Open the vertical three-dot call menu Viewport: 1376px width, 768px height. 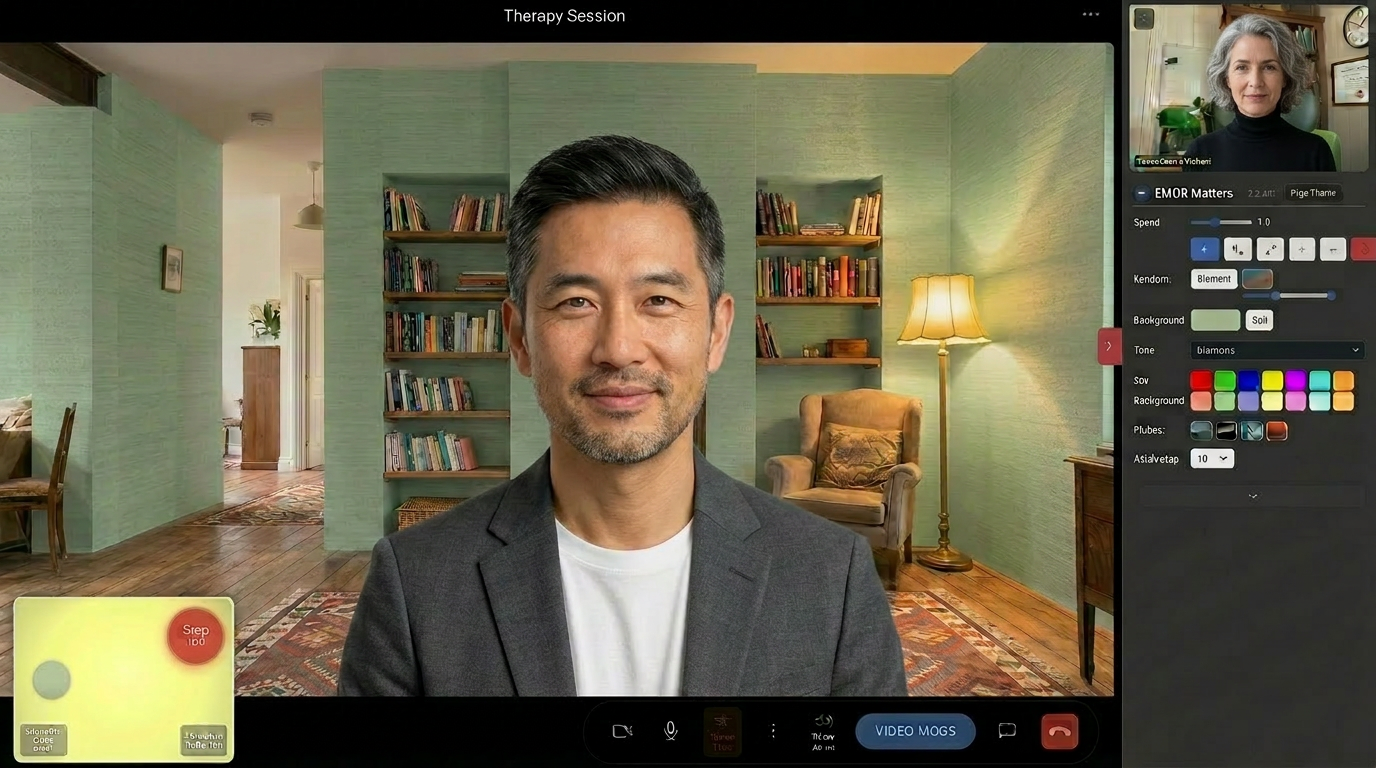(x=773, y=731)
